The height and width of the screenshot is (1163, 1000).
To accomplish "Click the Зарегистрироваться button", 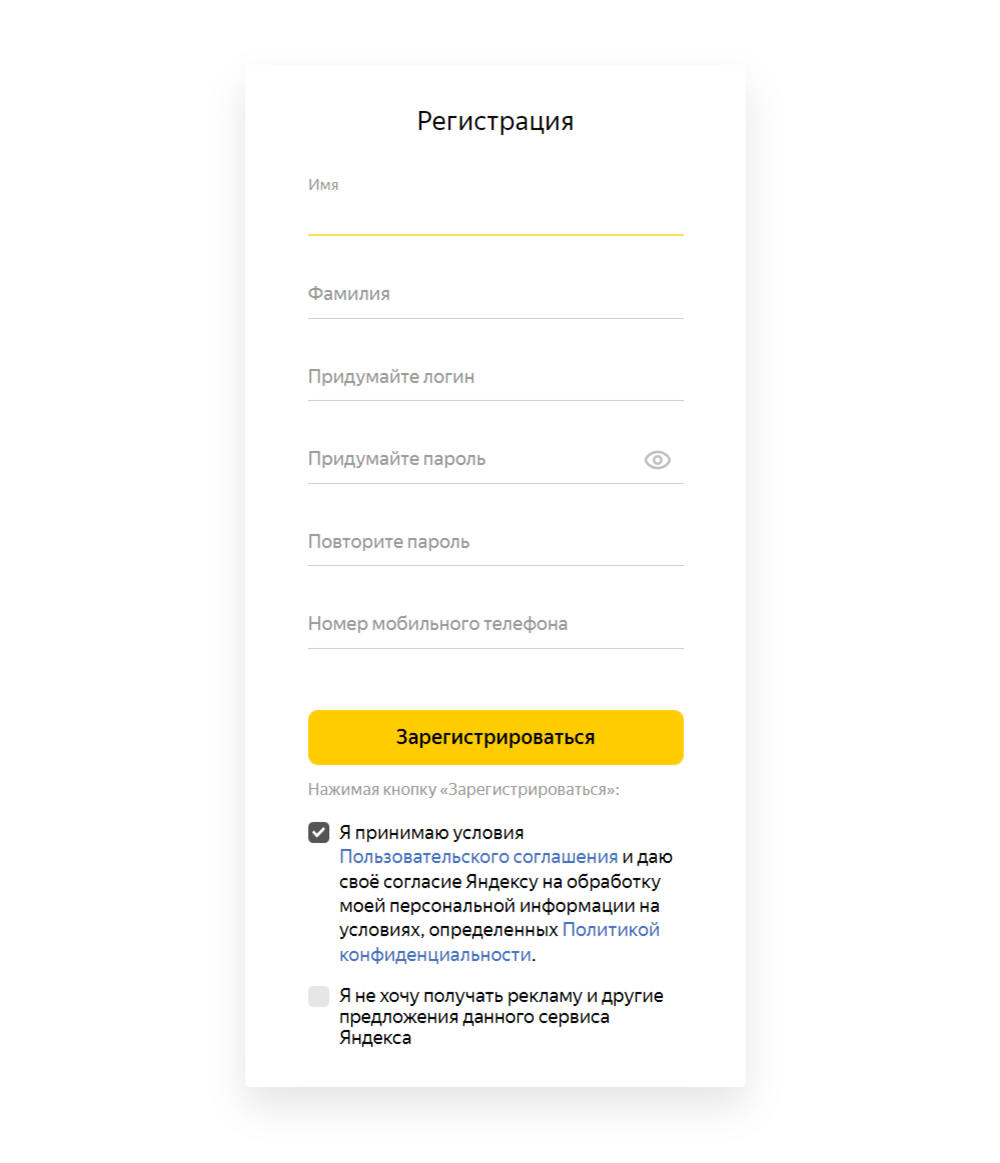I will point(495,738).
